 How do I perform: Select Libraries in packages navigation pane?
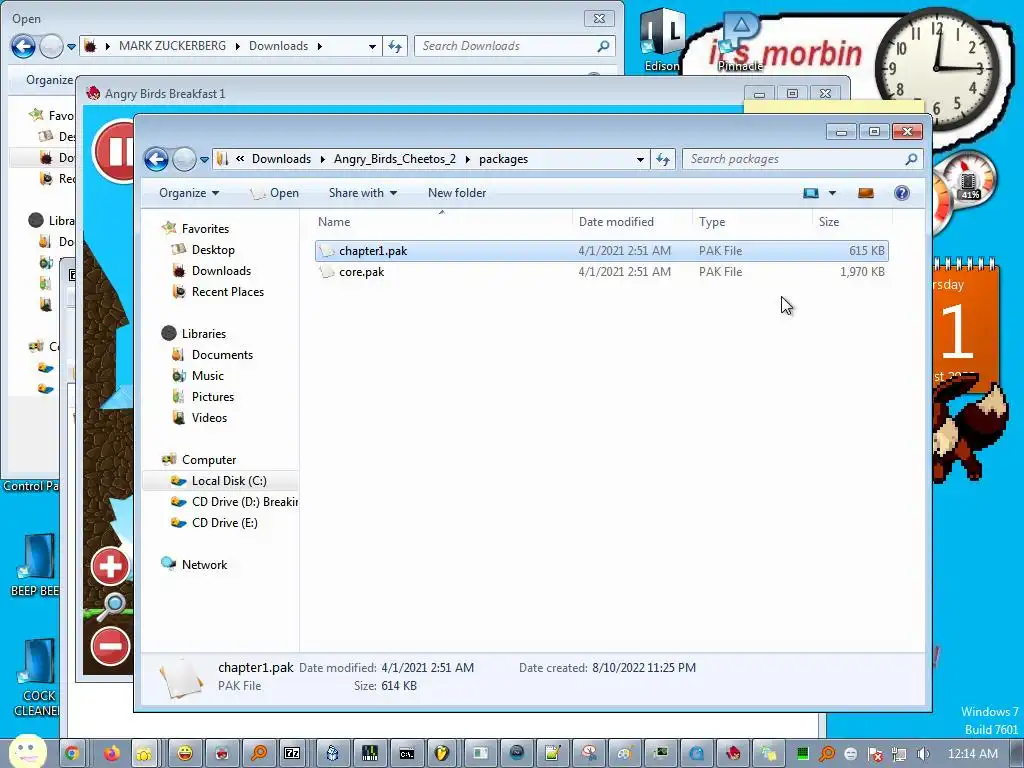tap(193, 333)
